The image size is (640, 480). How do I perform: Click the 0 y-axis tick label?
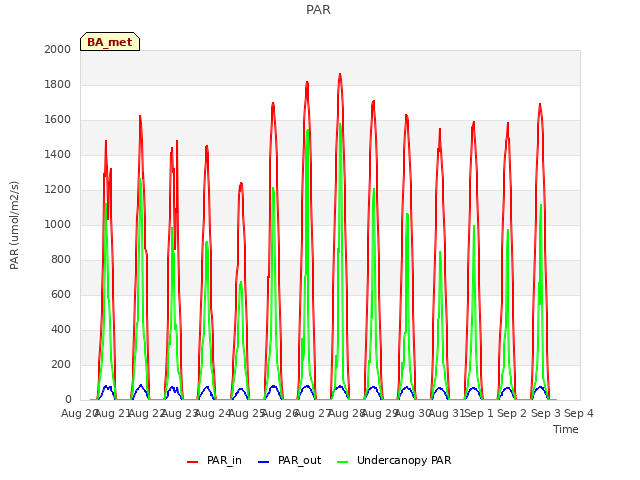click(x=68, y=399)
